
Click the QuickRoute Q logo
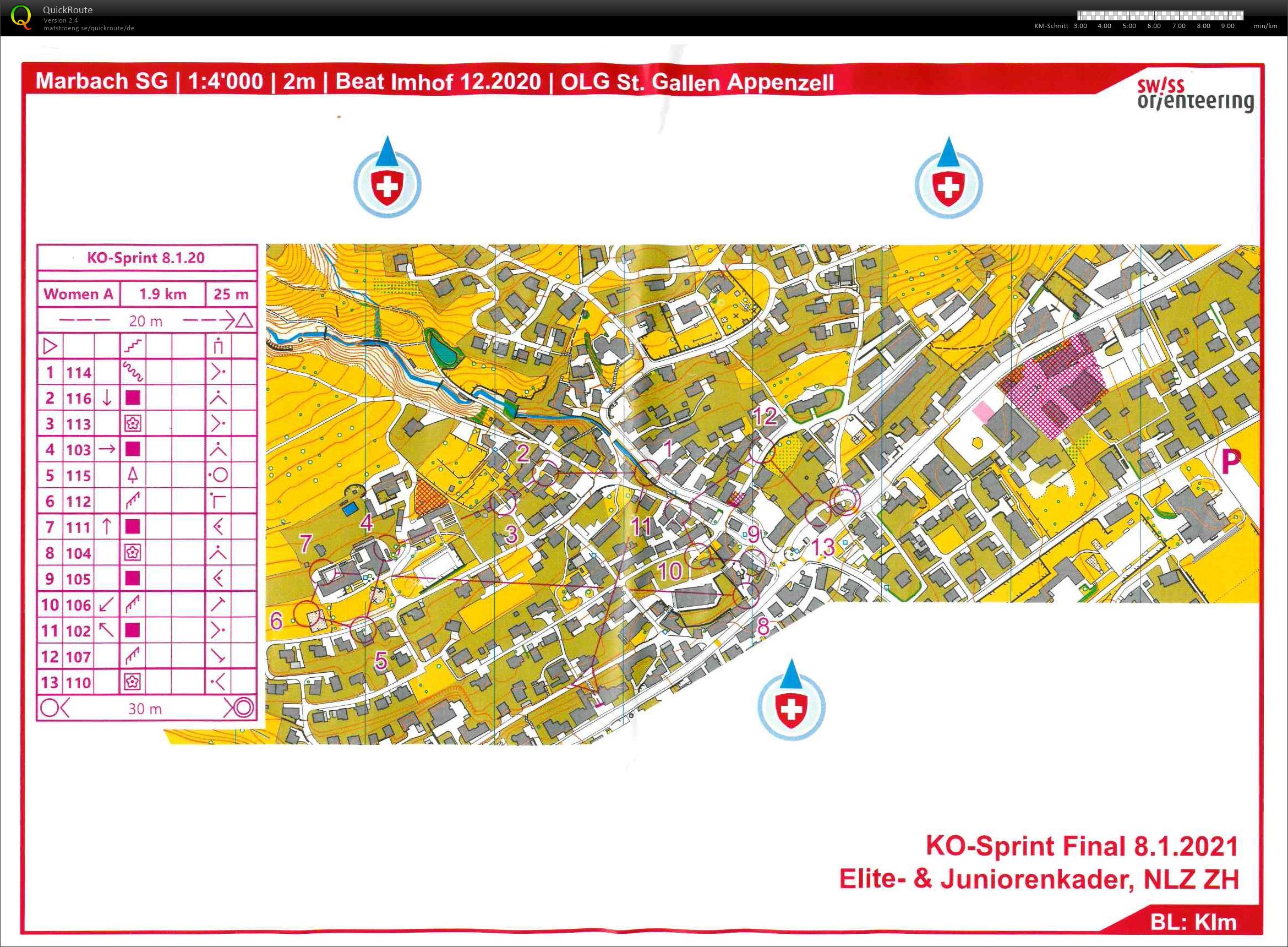point(21,17)
